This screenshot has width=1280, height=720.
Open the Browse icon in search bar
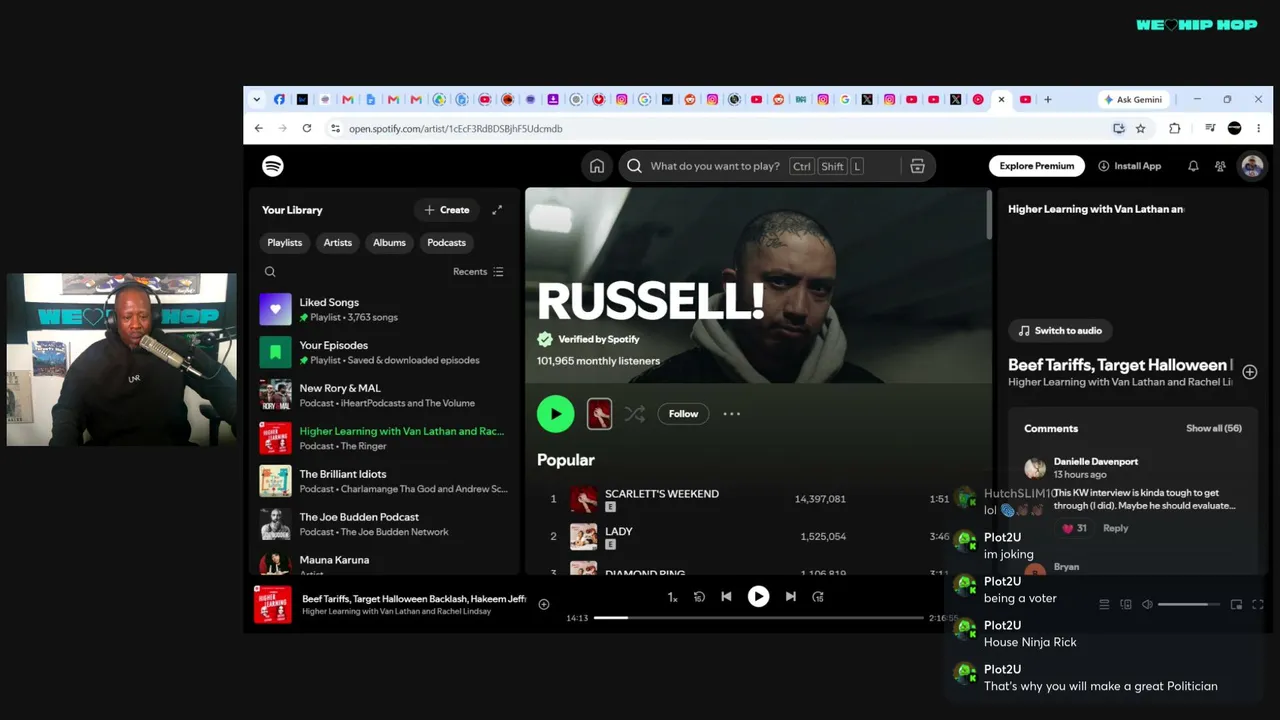point(917,166)
